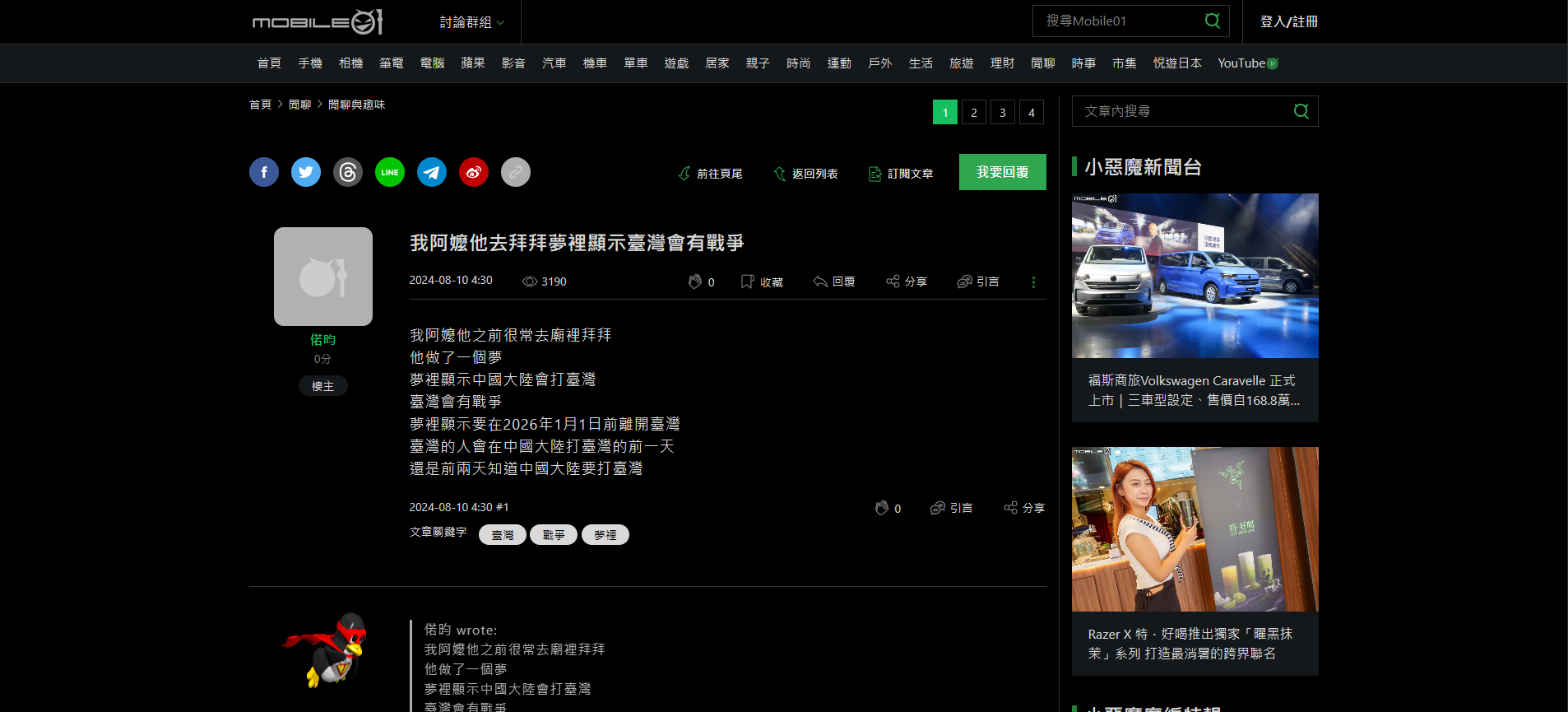1568x712 pixels.
Task: Click the Threads share icon
Action: 348,172
